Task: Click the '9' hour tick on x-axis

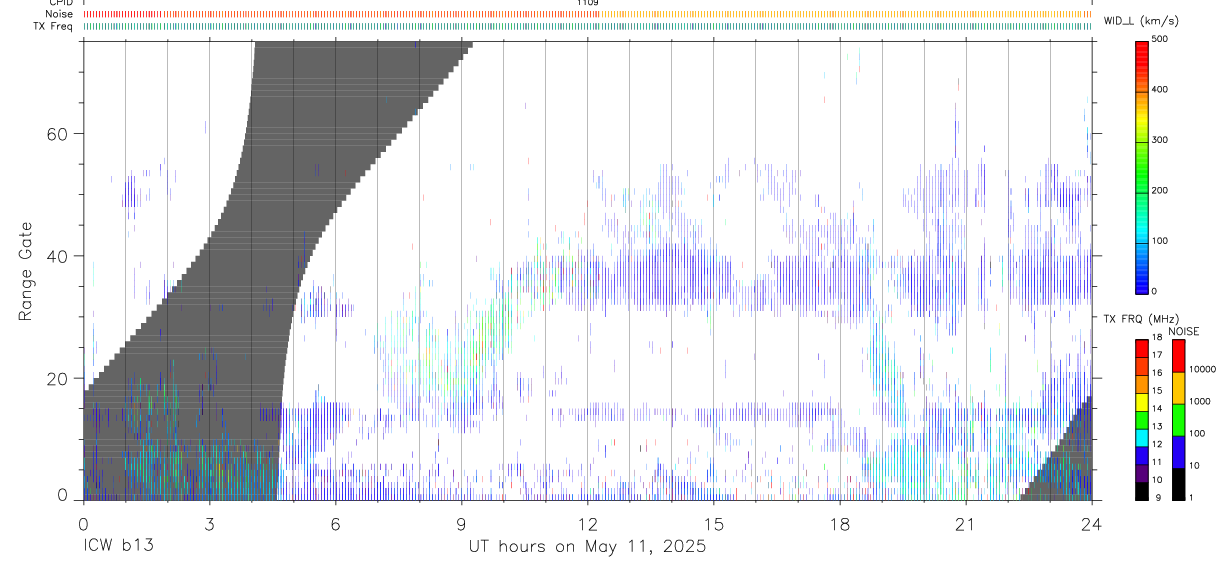Action: (461, 523)
